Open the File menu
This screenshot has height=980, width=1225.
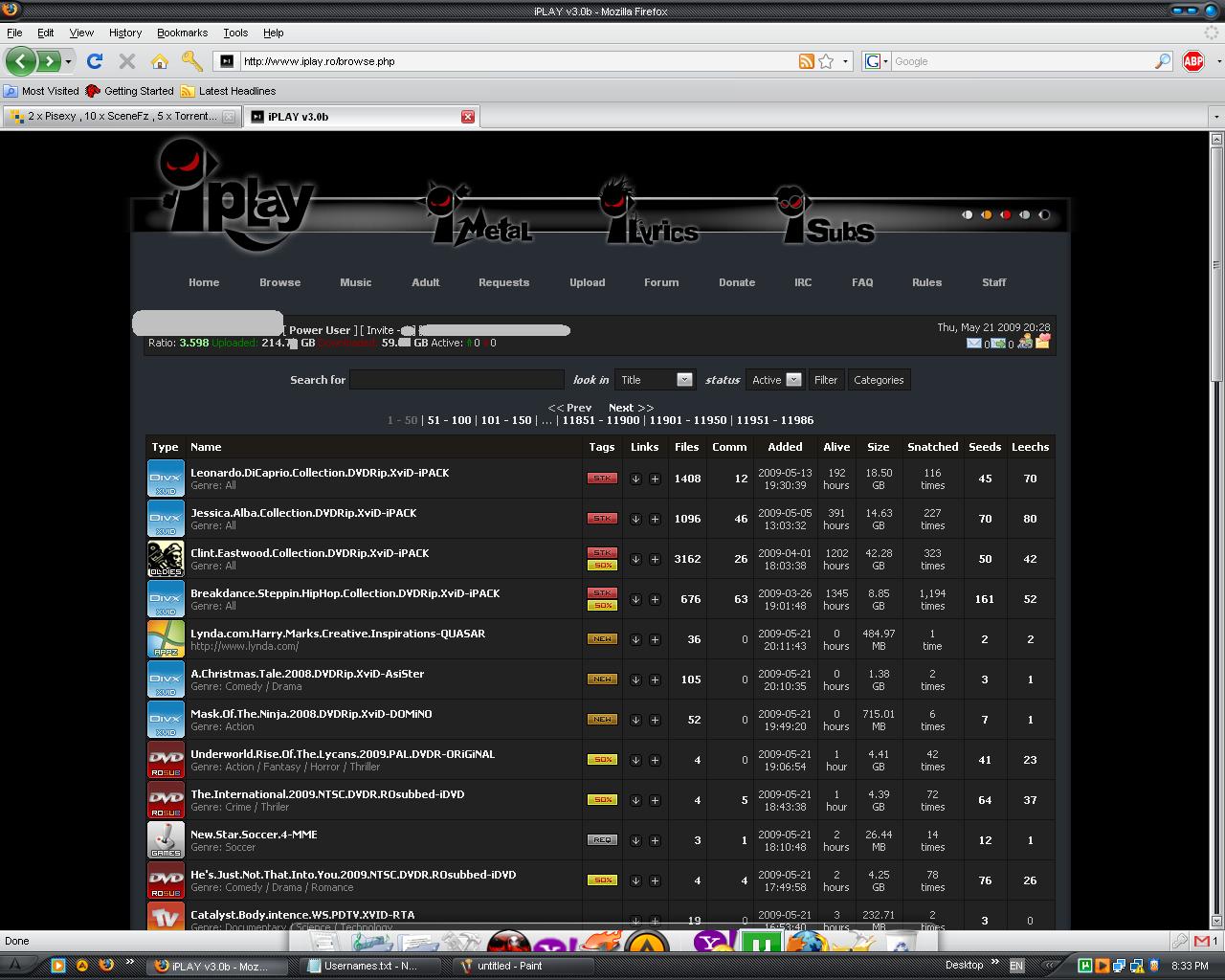click(14, 33)
